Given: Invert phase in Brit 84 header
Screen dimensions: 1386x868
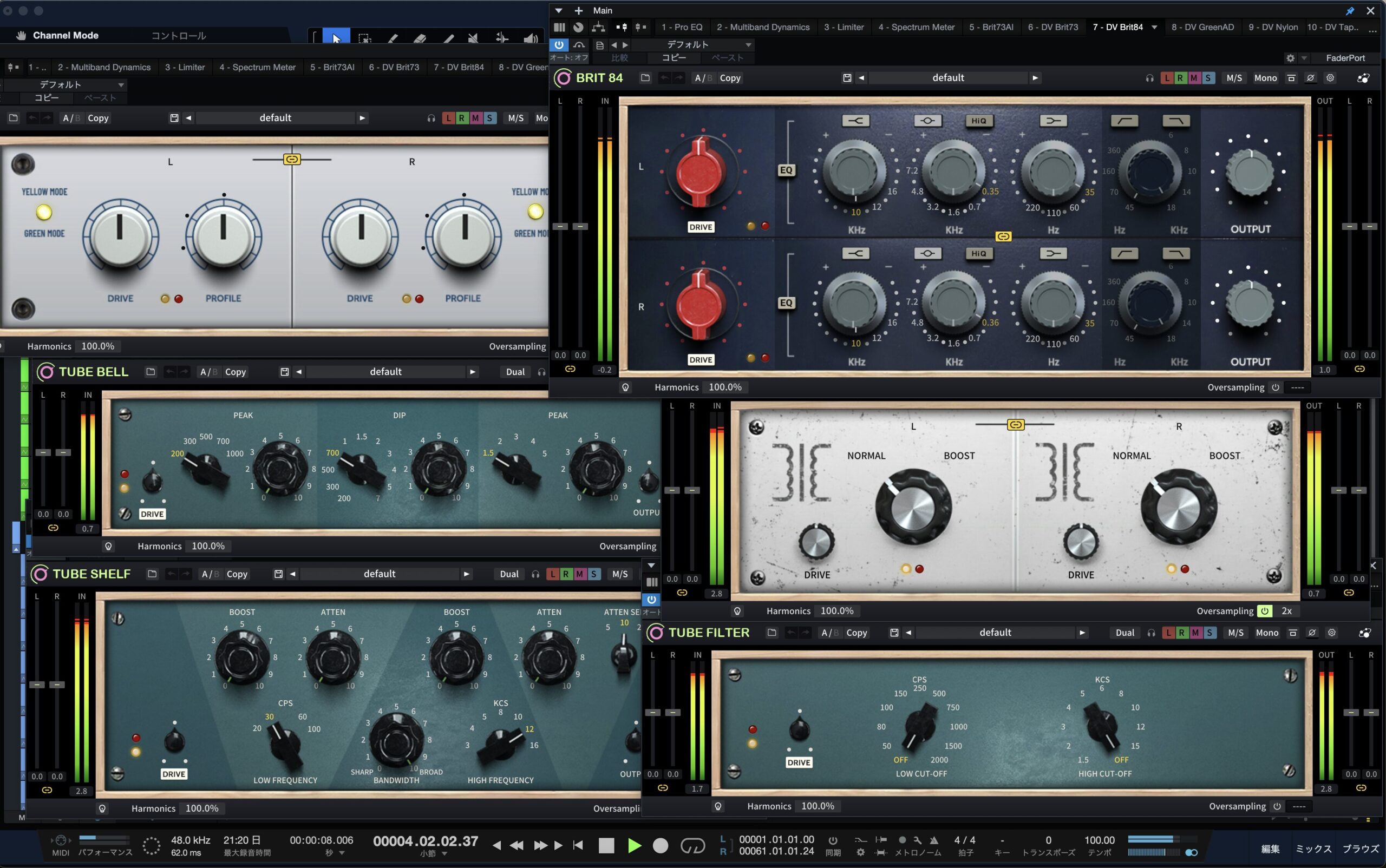Looking at the screenshot, I should click(1310, 77).
